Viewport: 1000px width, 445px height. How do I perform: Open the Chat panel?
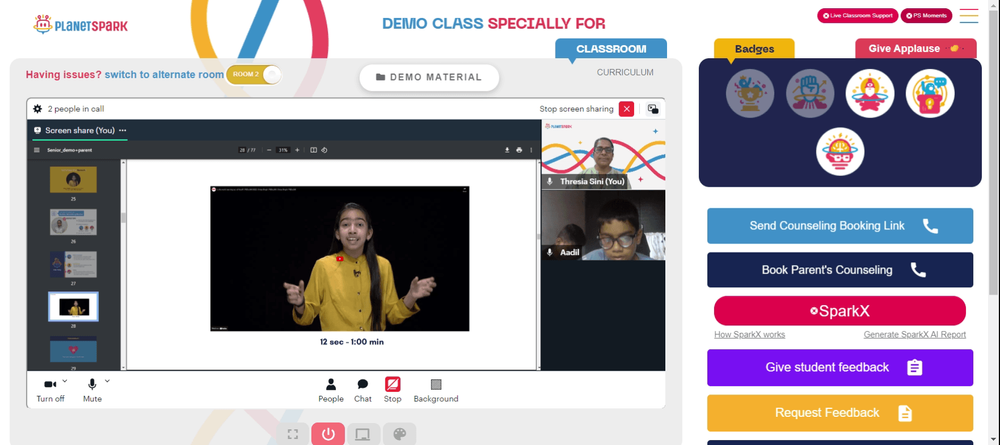pos(363,390)
